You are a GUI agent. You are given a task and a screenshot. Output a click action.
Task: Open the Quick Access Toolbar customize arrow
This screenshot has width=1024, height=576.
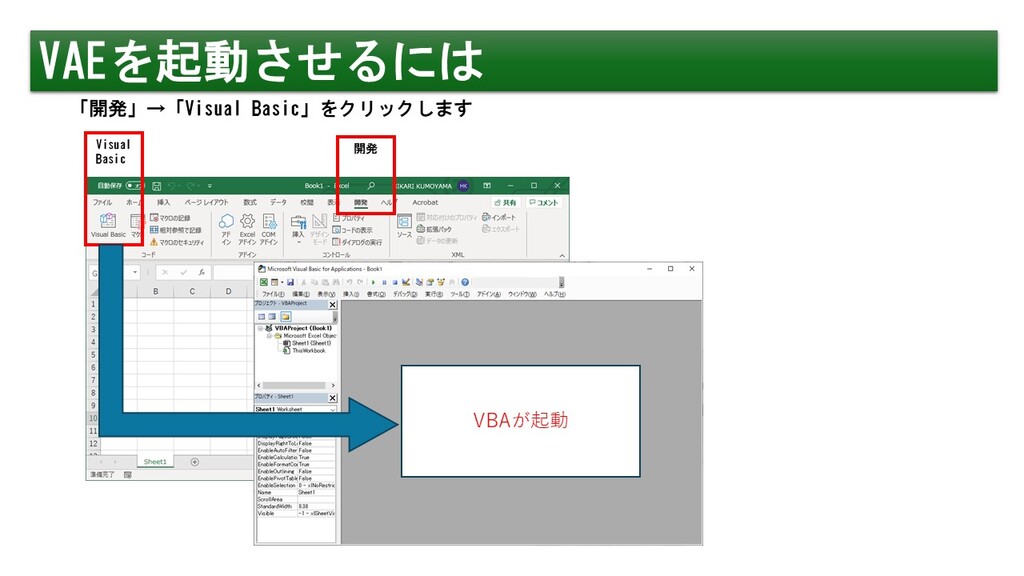[210, 186]
